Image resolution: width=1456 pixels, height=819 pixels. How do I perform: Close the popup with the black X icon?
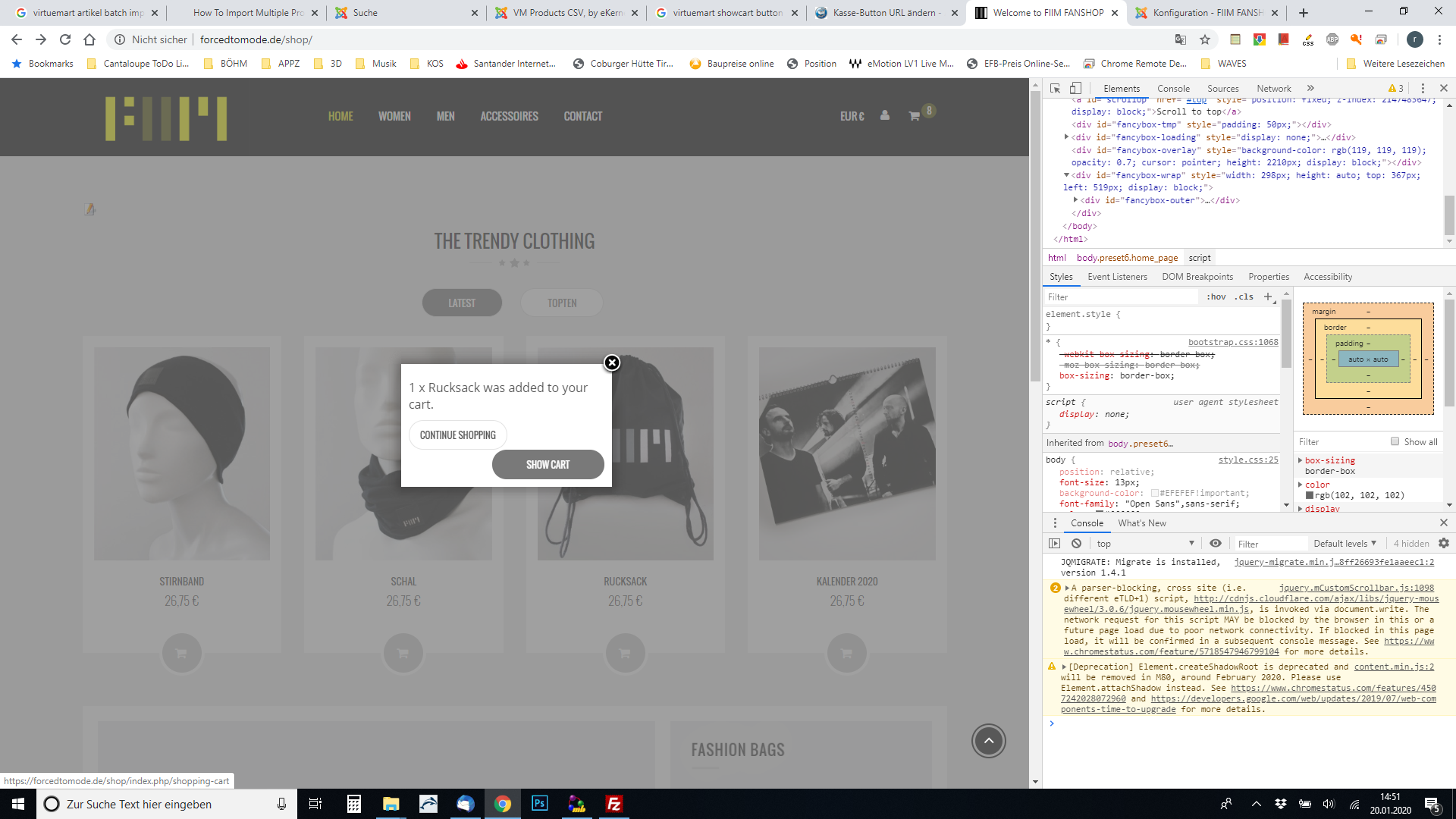pos(612,363)
